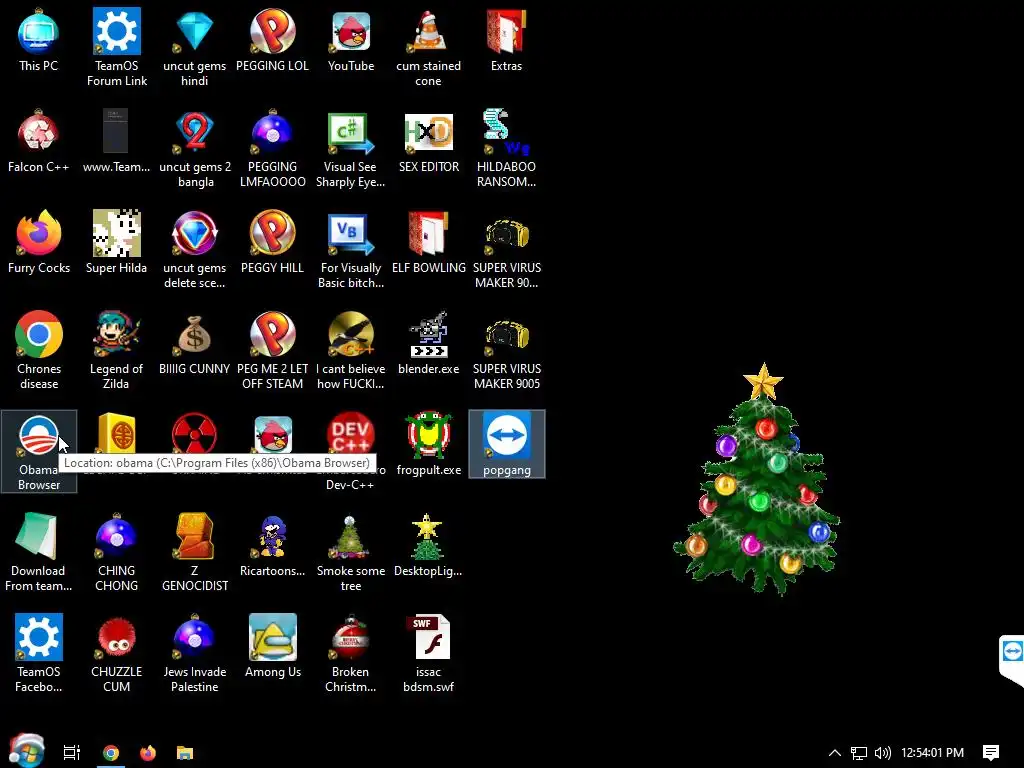
Task: Open the volume control tray icon
Action: [882, 753]
